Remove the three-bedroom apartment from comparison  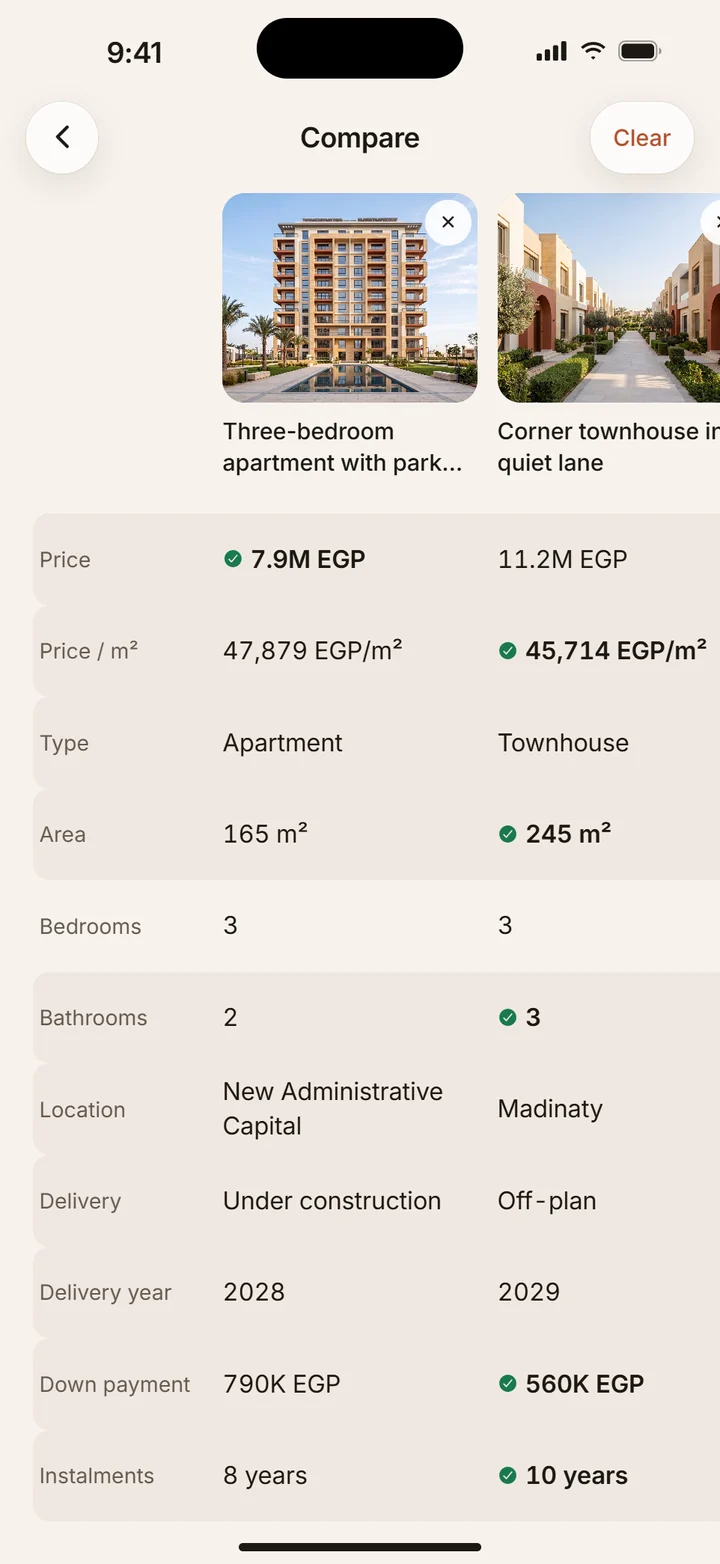point(448,222)
